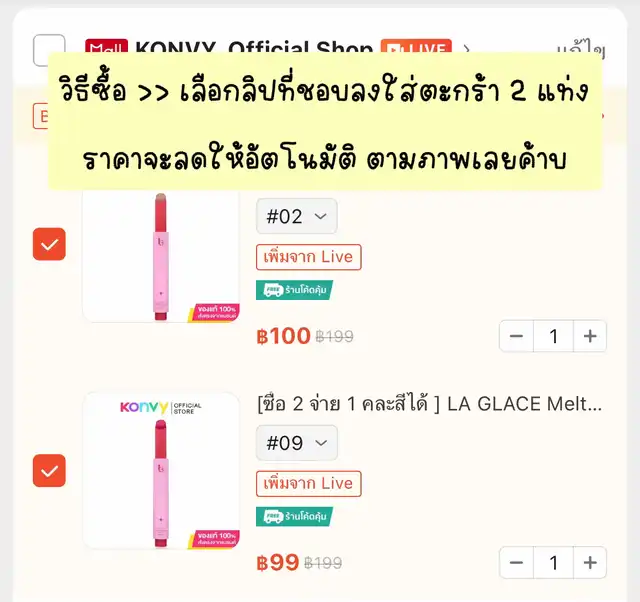640x602 pixels.
Task: Tap the LIVE badge icon
Action: pyautogui.click(x=416, y=46)
